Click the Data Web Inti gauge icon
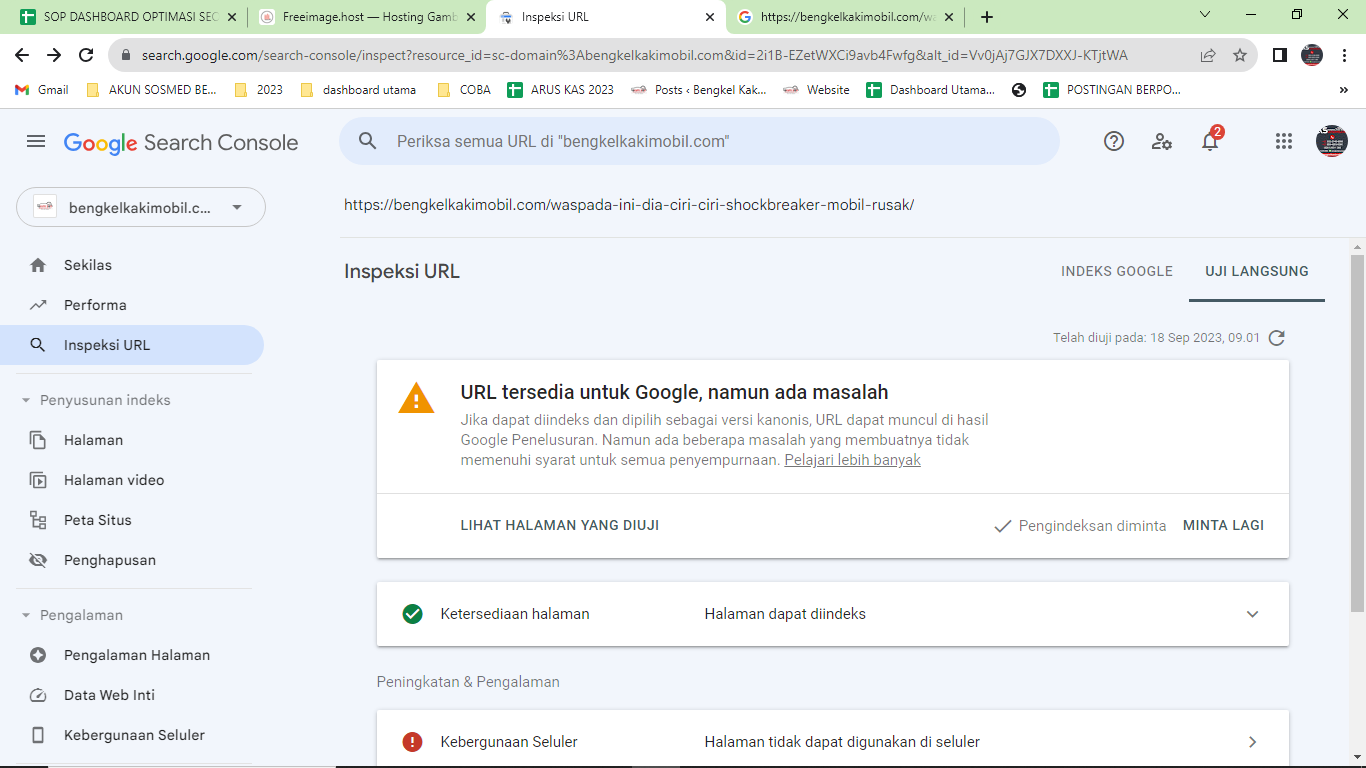 (x=38, y=695)
